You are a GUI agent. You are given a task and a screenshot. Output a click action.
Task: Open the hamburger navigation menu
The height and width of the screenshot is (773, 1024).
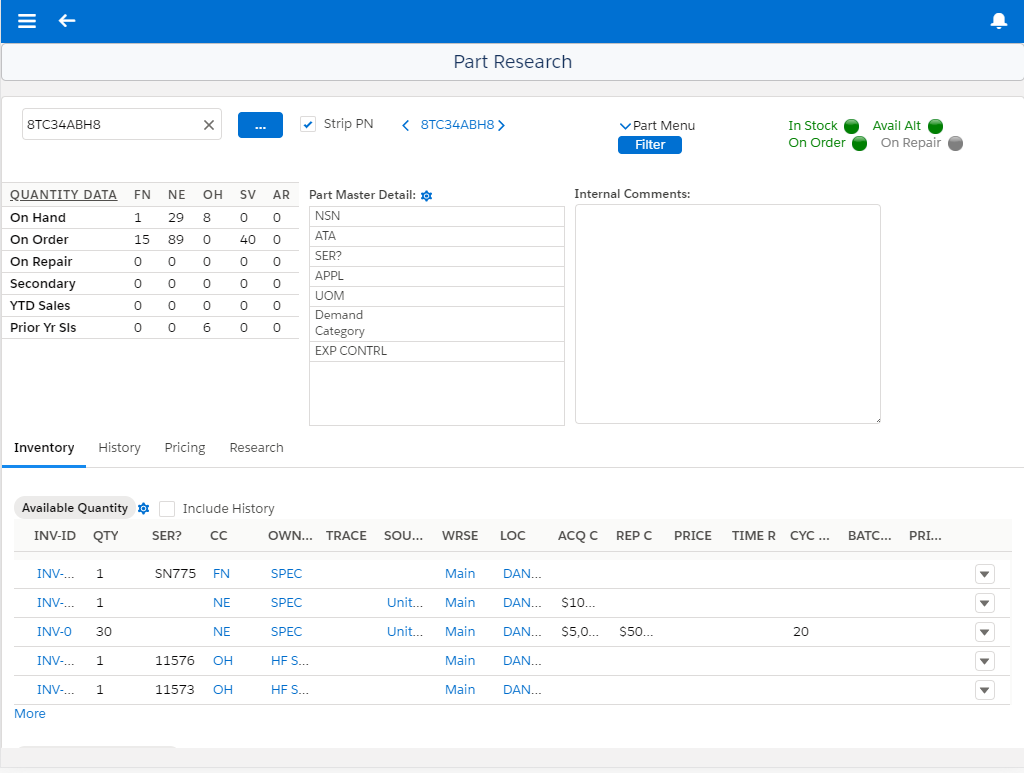point(26,20)
